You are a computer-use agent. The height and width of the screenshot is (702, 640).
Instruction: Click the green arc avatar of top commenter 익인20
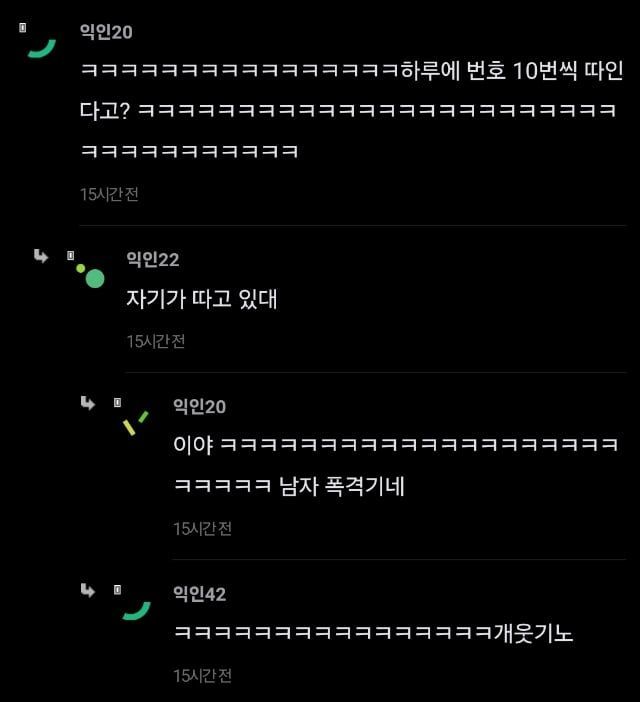pos(42,48)
